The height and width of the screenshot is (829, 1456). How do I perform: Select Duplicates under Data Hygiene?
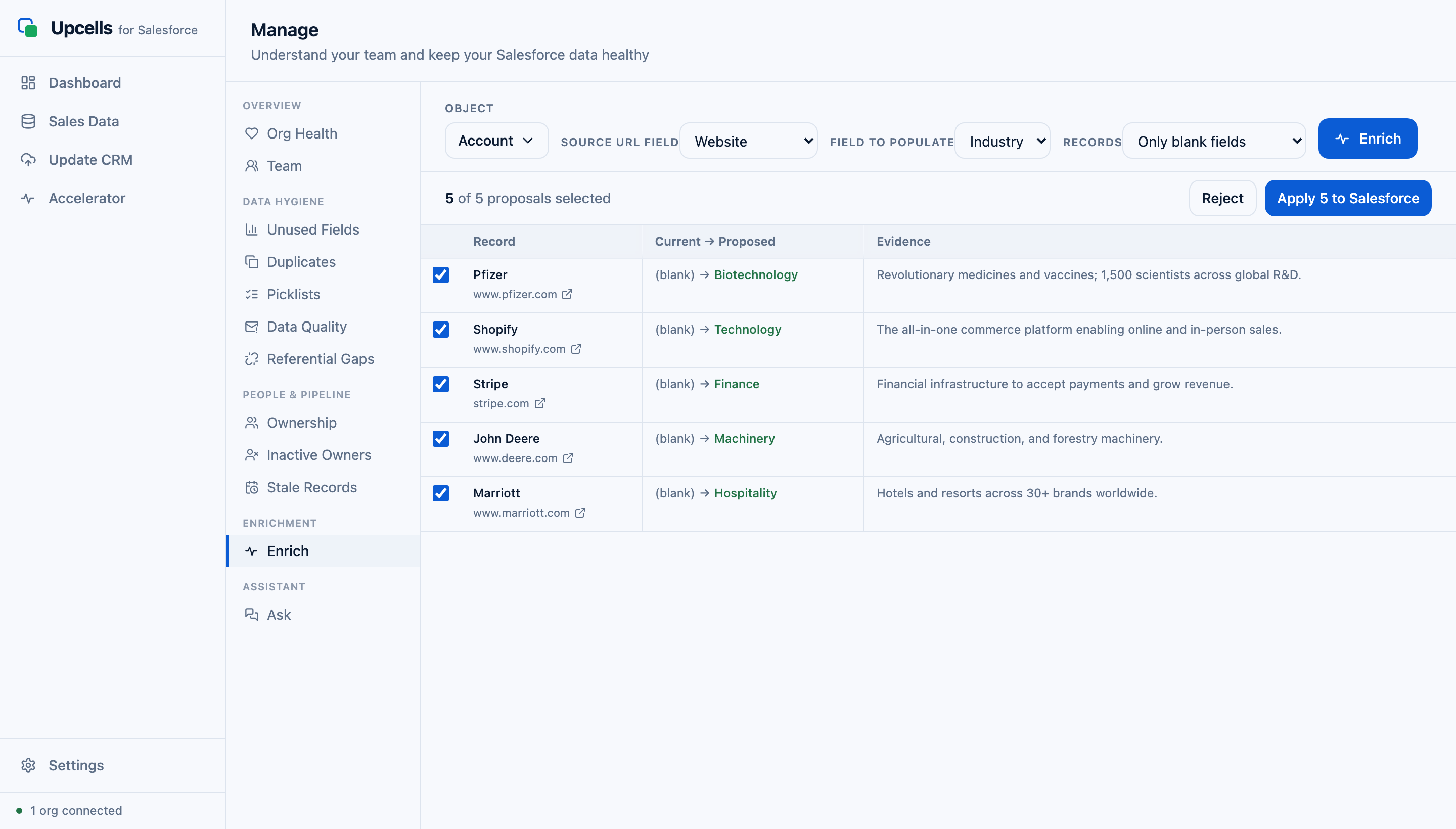324,262
